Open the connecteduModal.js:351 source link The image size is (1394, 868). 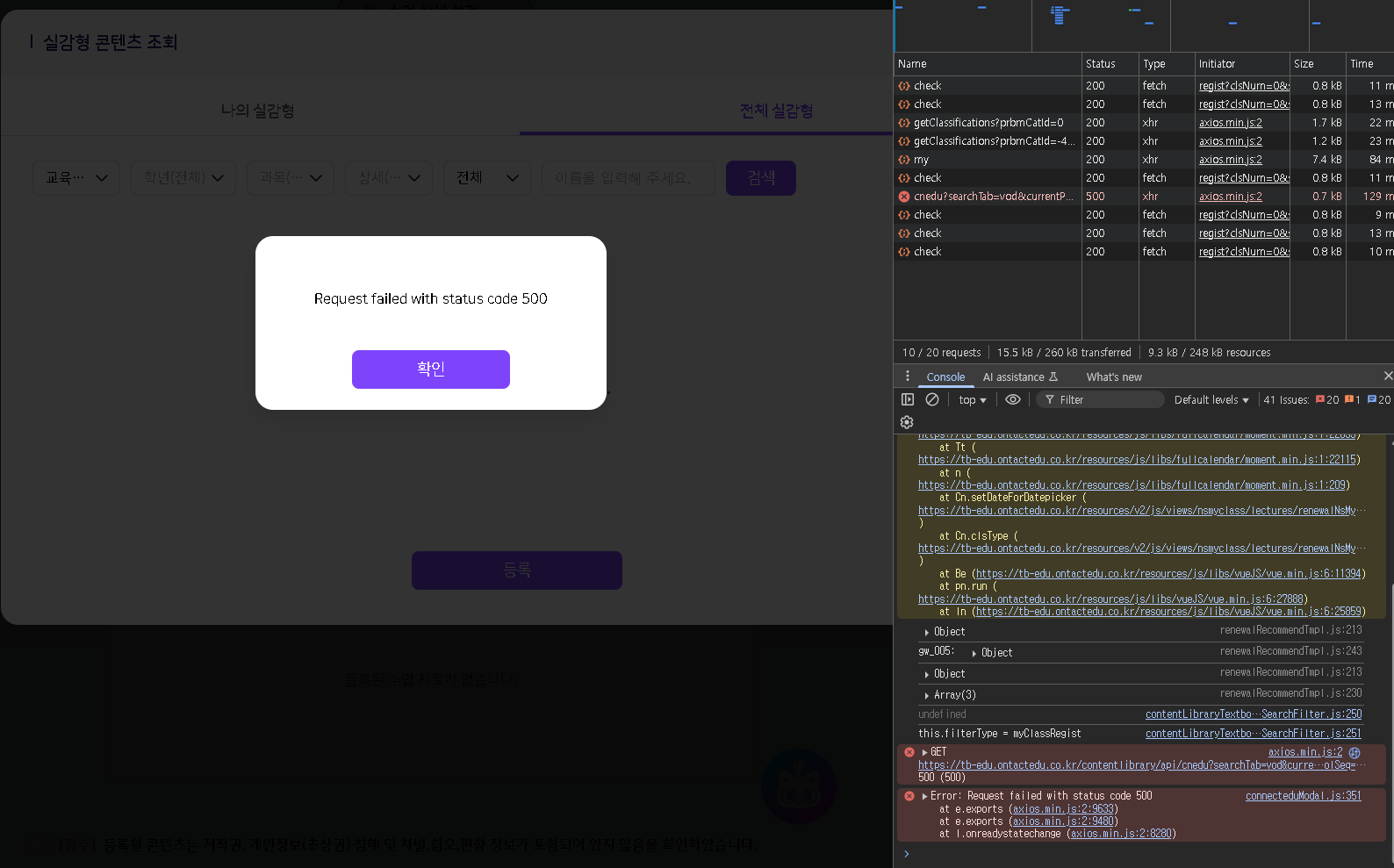[x=1303, y=796]
